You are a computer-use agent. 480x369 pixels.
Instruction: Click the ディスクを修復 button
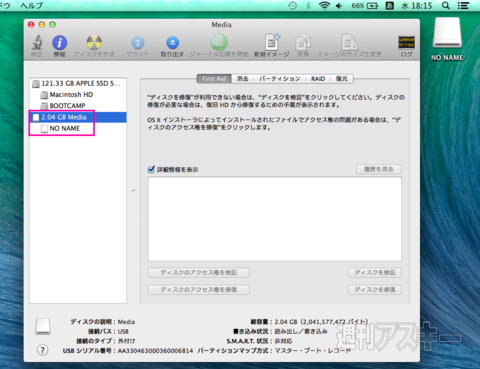coord(375,290)
